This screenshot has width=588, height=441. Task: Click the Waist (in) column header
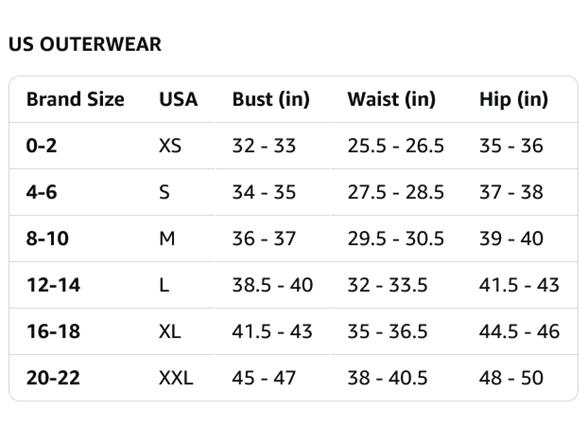(x=392, y=99)
